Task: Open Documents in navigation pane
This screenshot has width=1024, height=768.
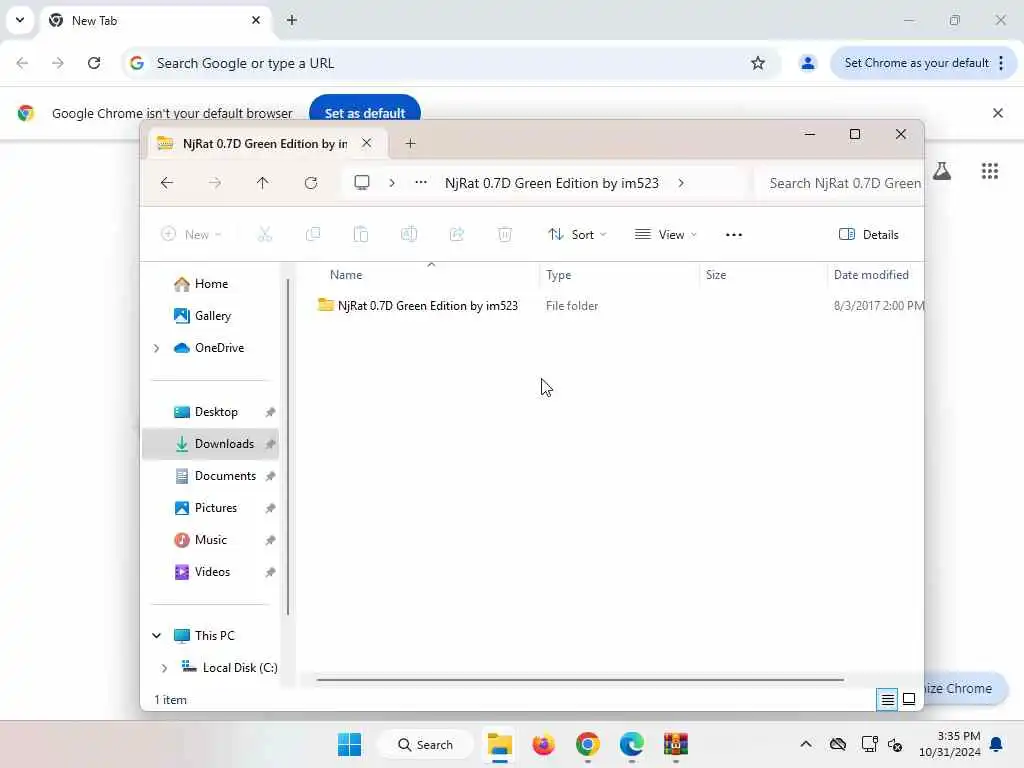Action: (210, 476)
